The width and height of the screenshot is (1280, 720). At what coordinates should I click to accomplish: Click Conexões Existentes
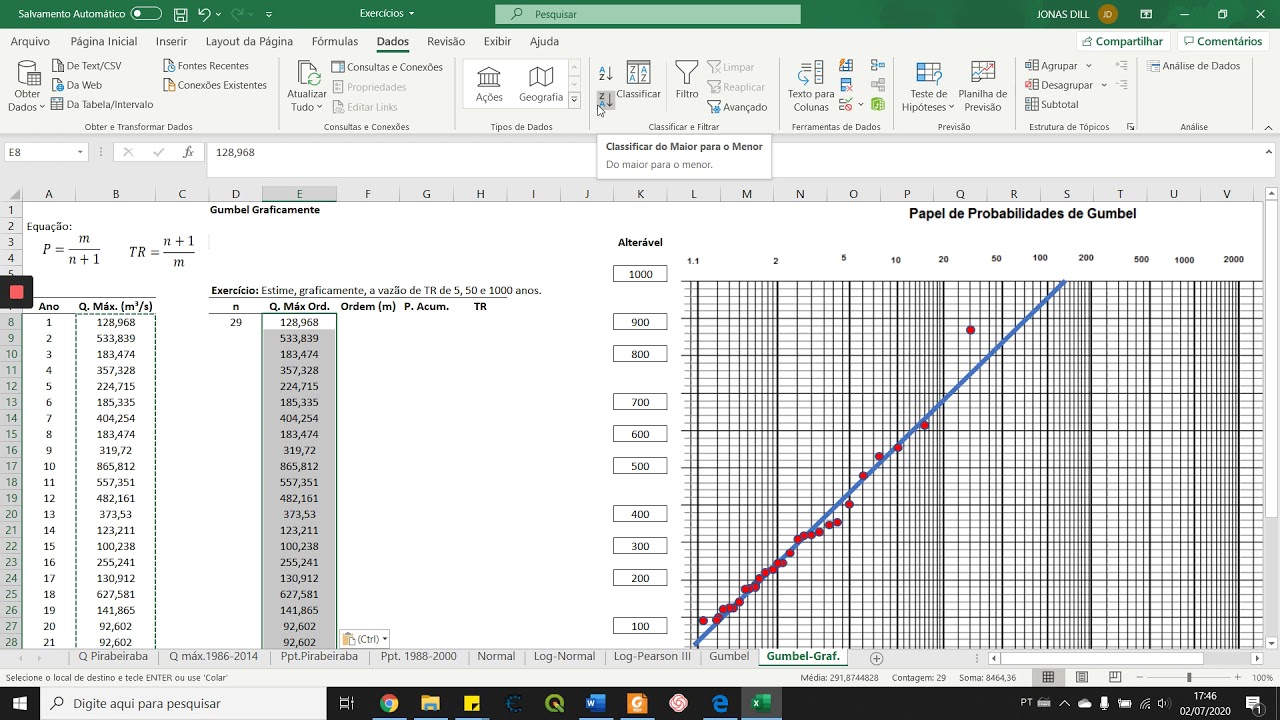(x=214, y=85)
